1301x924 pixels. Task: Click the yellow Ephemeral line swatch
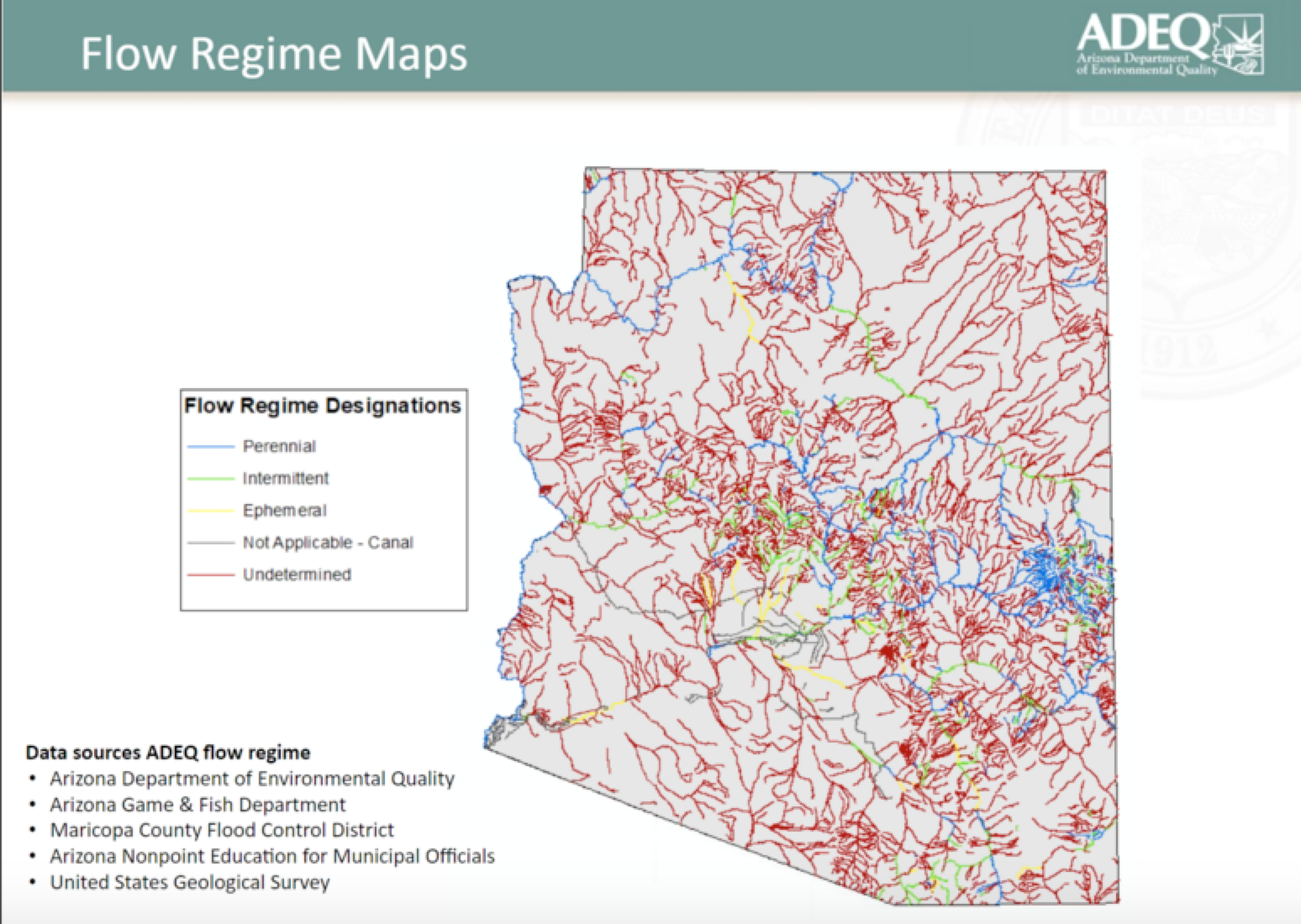[210, 510]
